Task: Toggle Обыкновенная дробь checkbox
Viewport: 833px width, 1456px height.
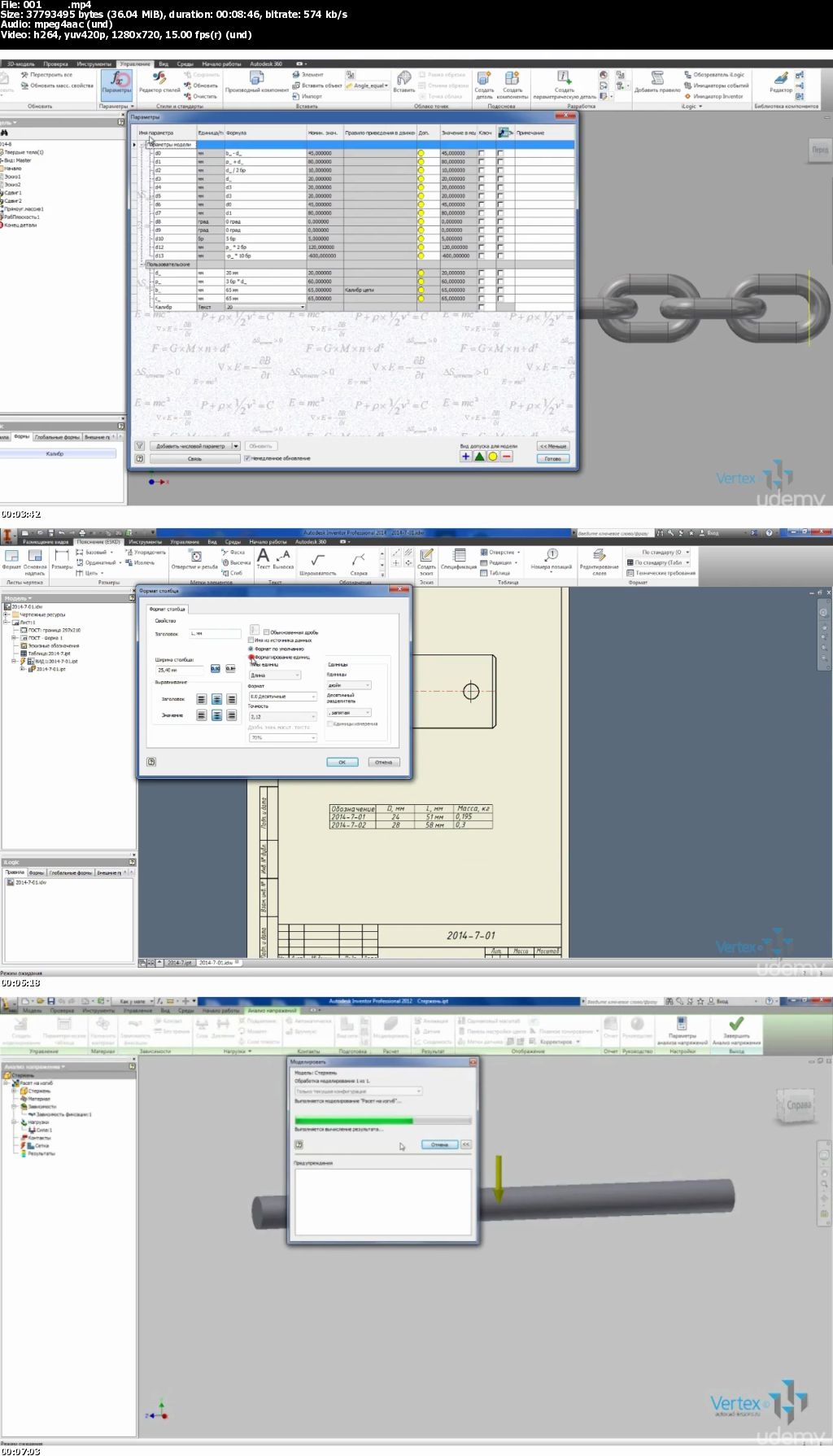Action: click(x=266, y=632)
